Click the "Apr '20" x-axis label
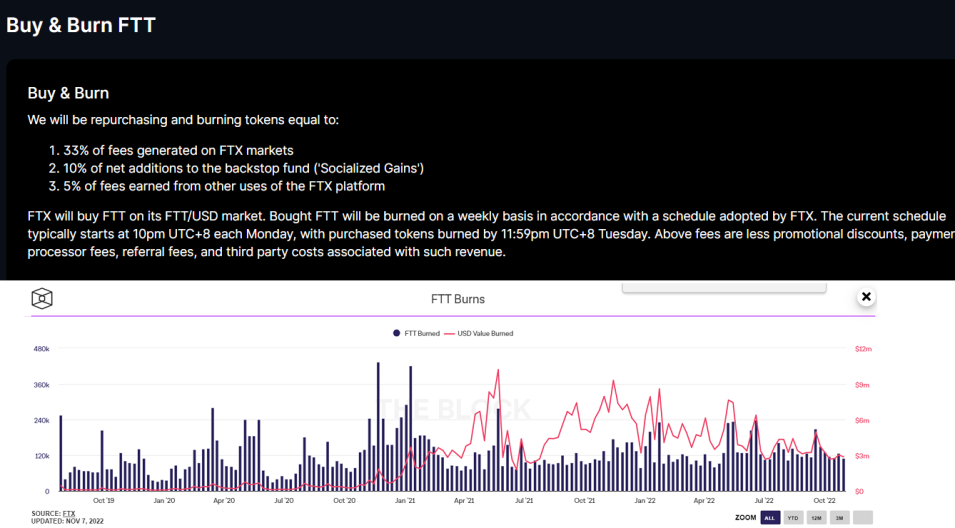 (224, 501)
